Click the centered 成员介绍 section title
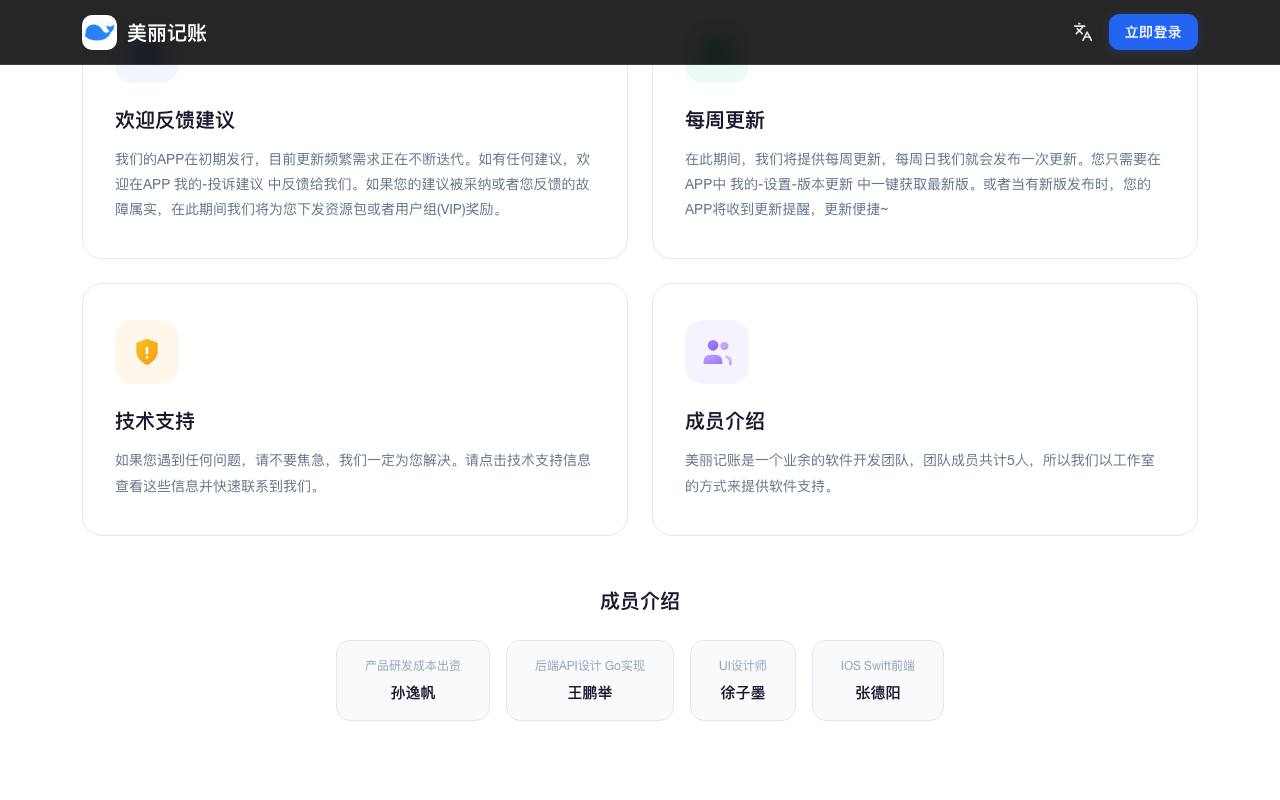 point(640,601)
